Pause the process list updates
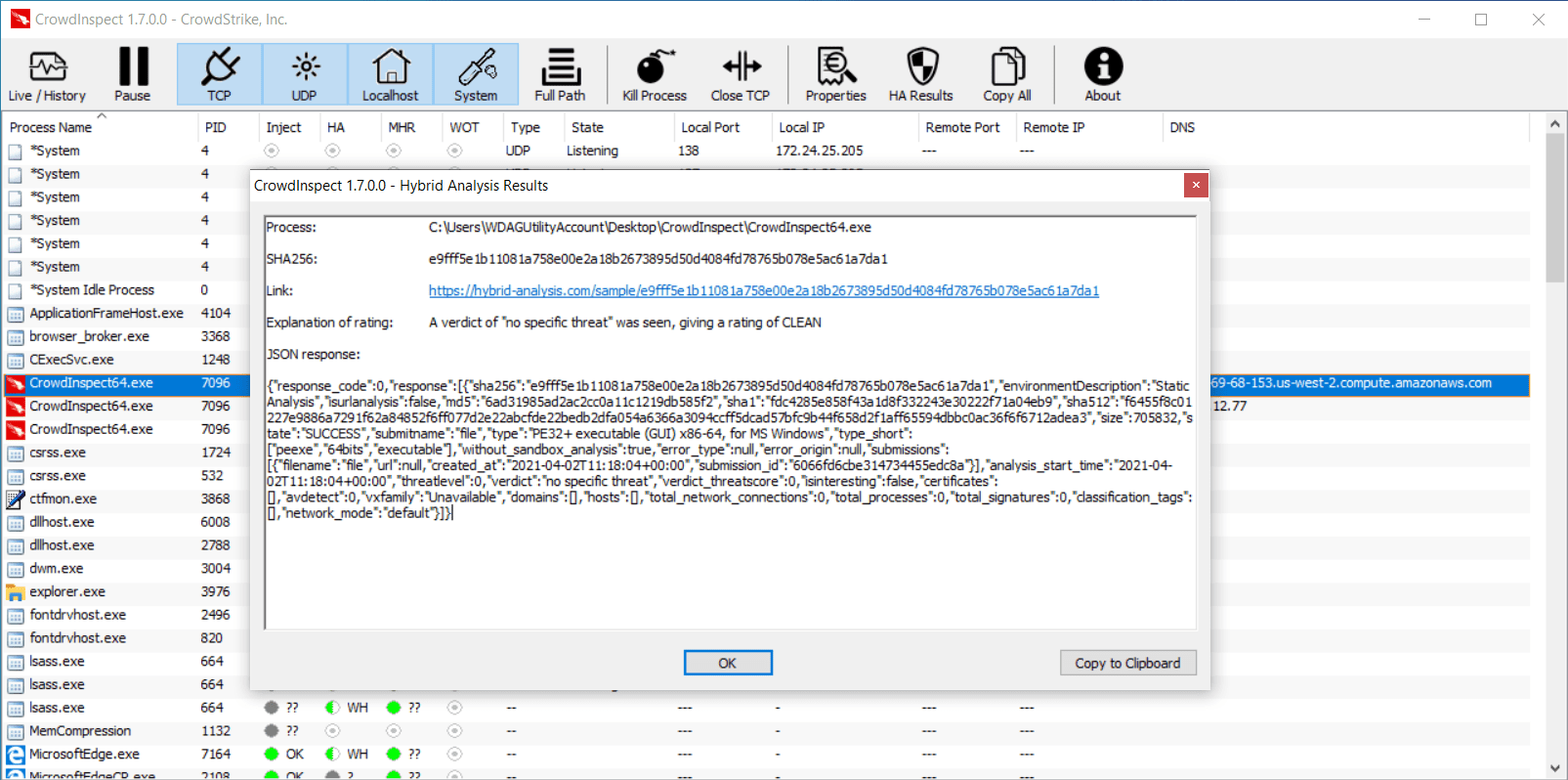 tap(133, 74)
